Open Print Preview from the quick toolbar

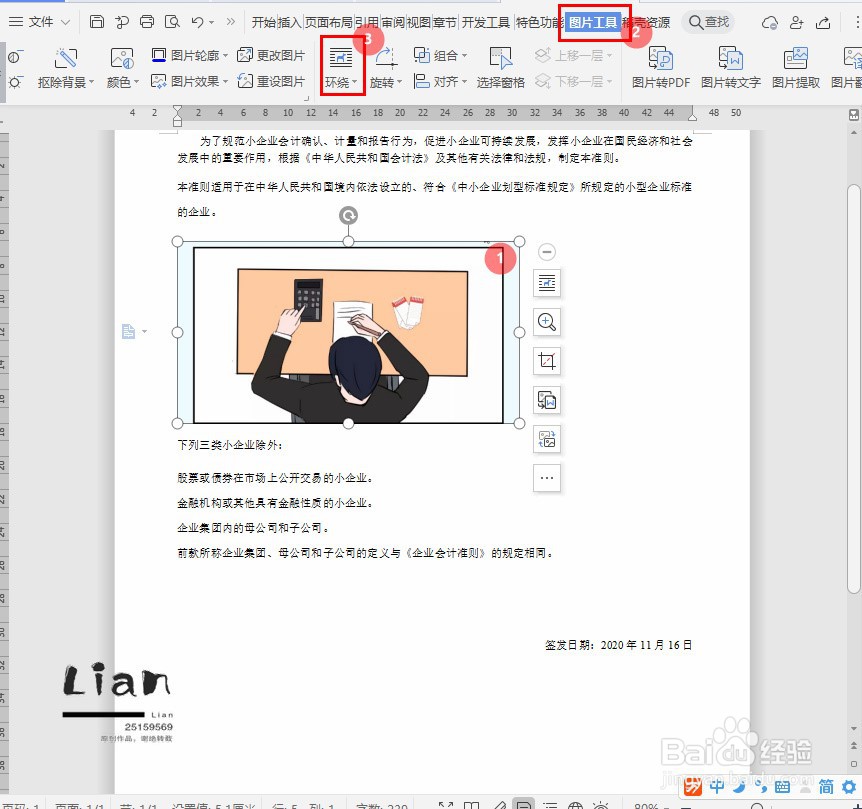tap(173, 22)
